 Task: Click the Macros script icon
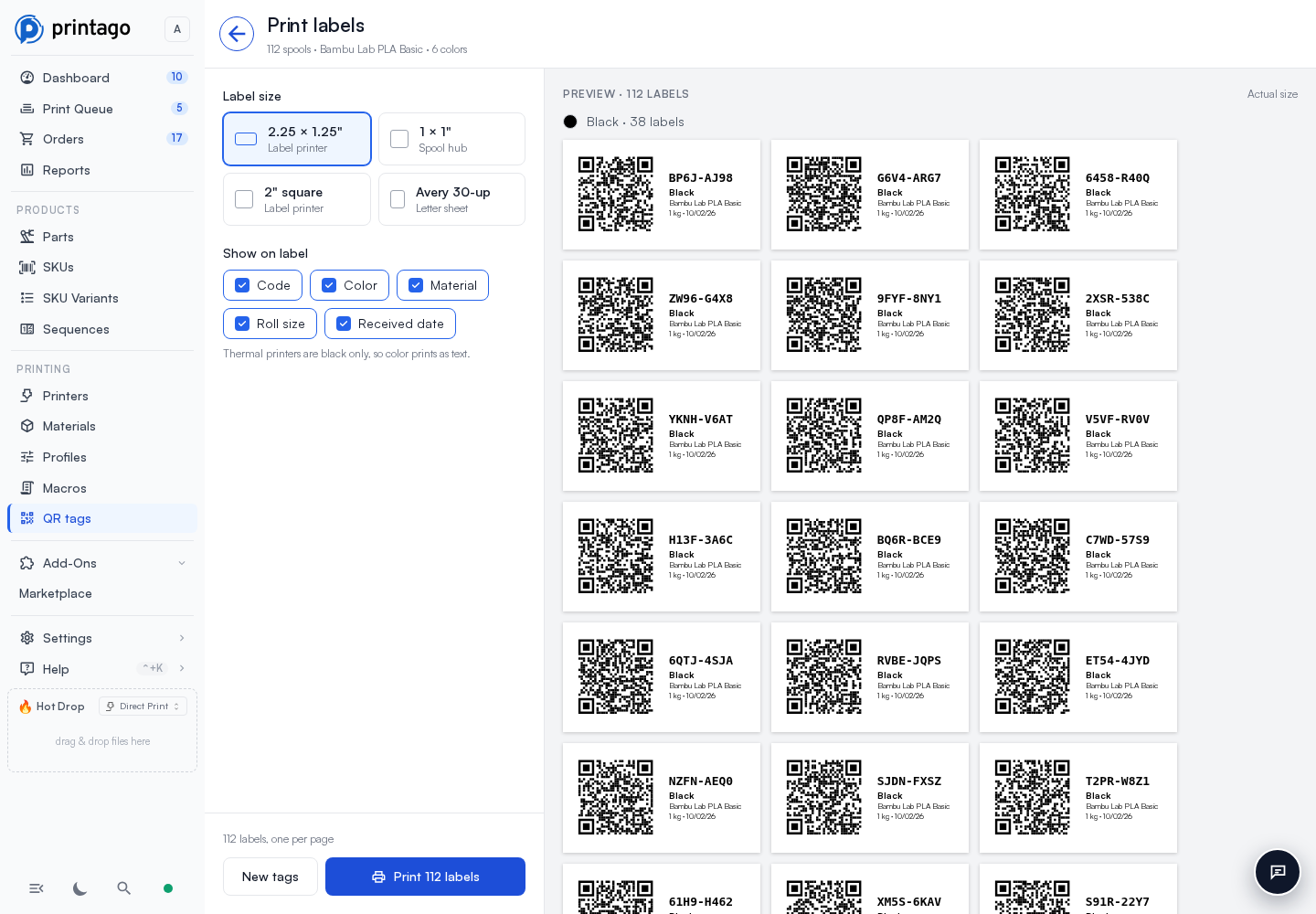coord(27,488)
